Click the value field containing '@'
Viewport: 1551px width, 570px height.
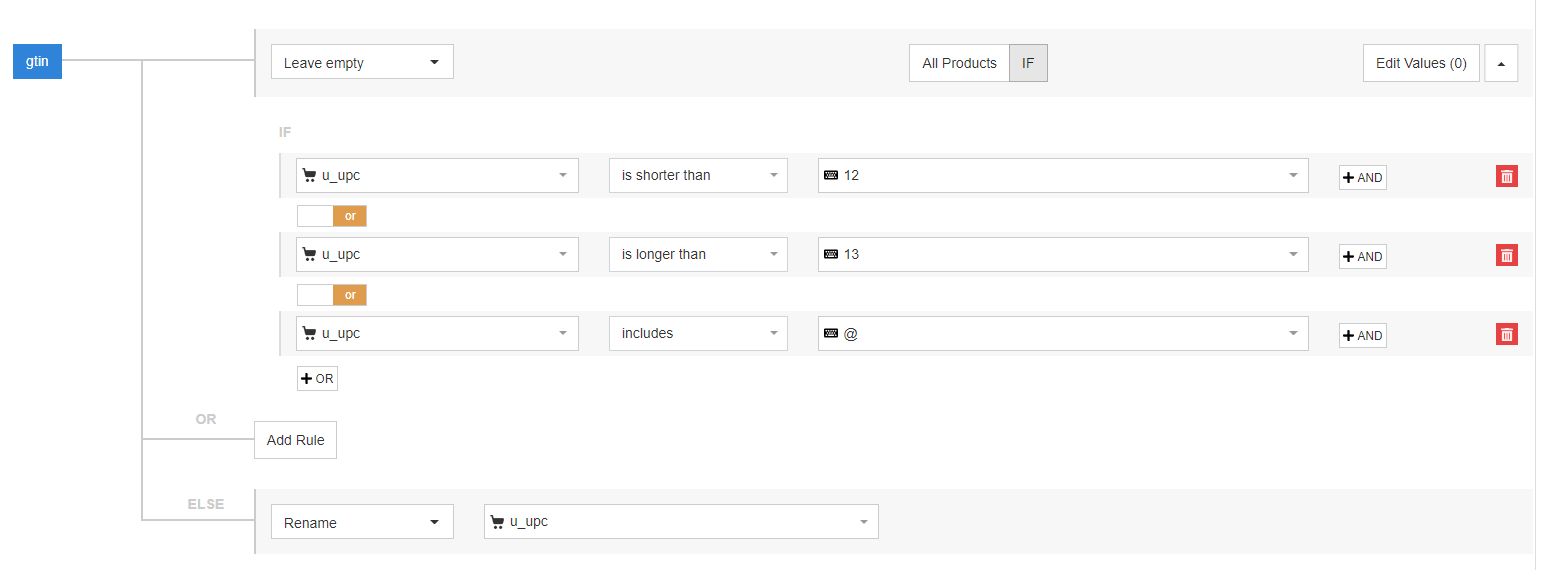pos(1062,334)
